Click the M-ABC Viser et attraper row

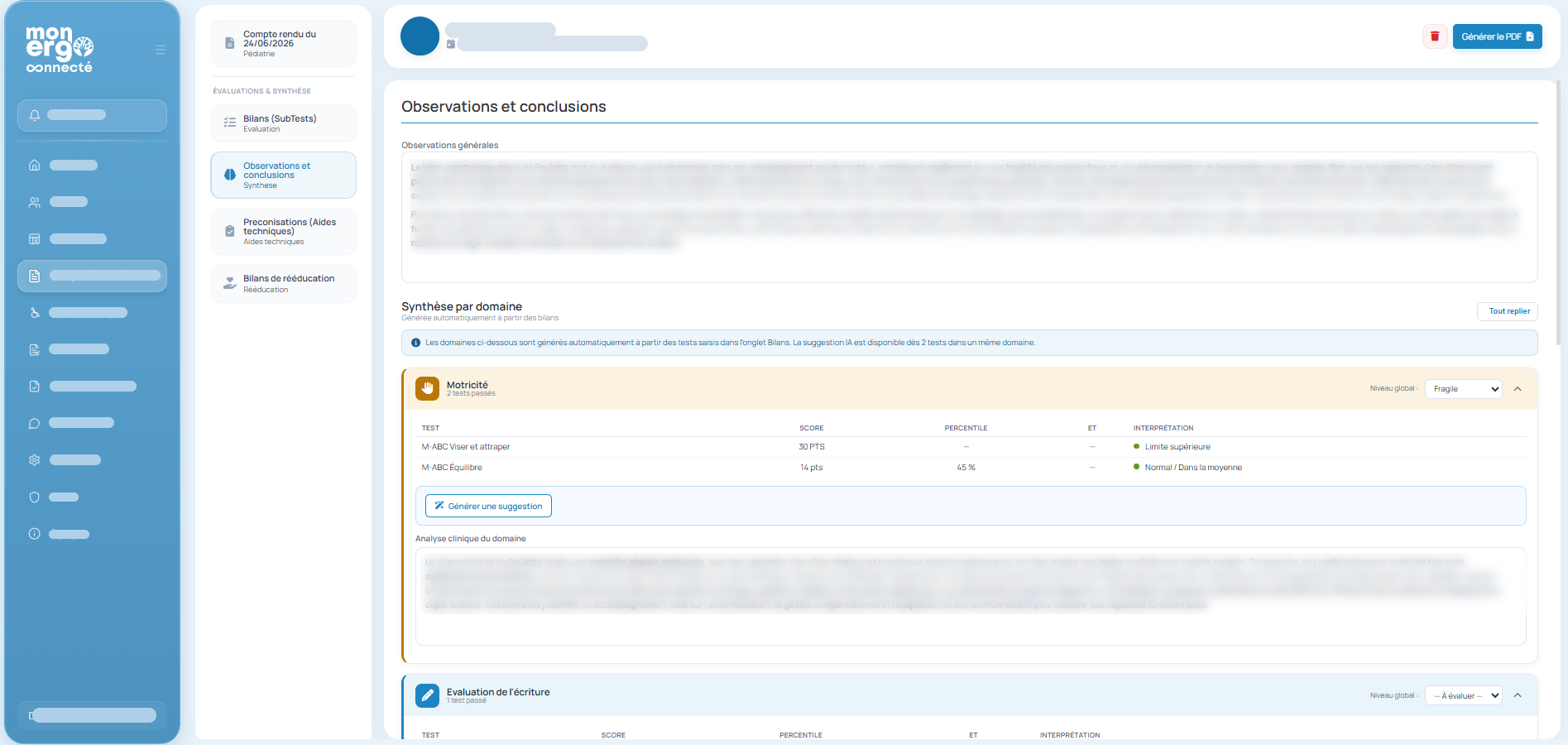pos(970,447)
